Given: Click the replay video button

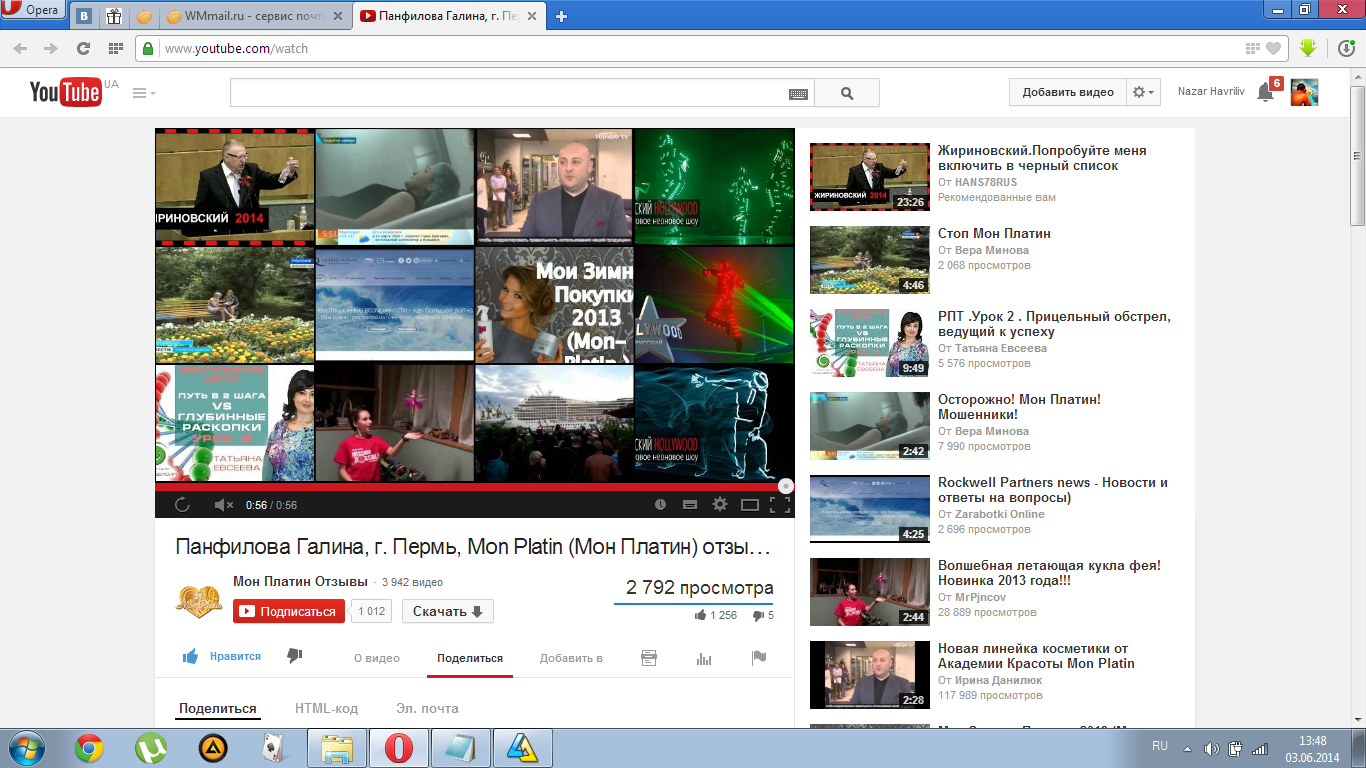Looking at the screenshot, I should point(182,505).
